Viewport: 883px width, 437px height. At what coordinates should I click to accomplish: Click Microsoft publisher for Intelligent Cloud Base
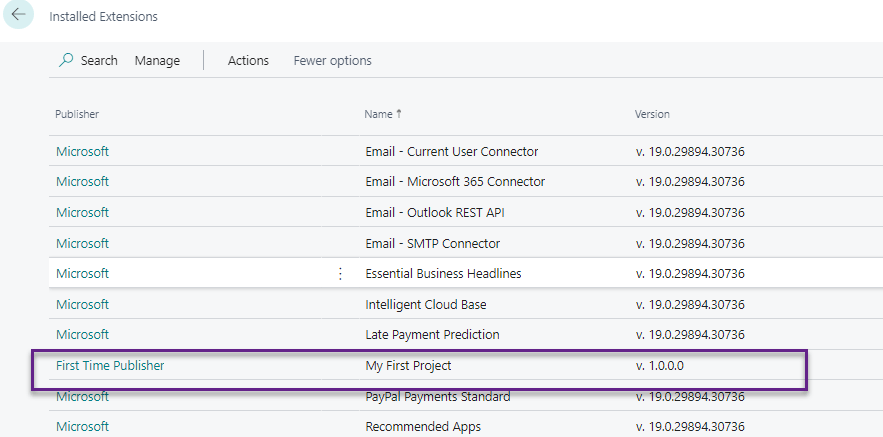point(82,305)
